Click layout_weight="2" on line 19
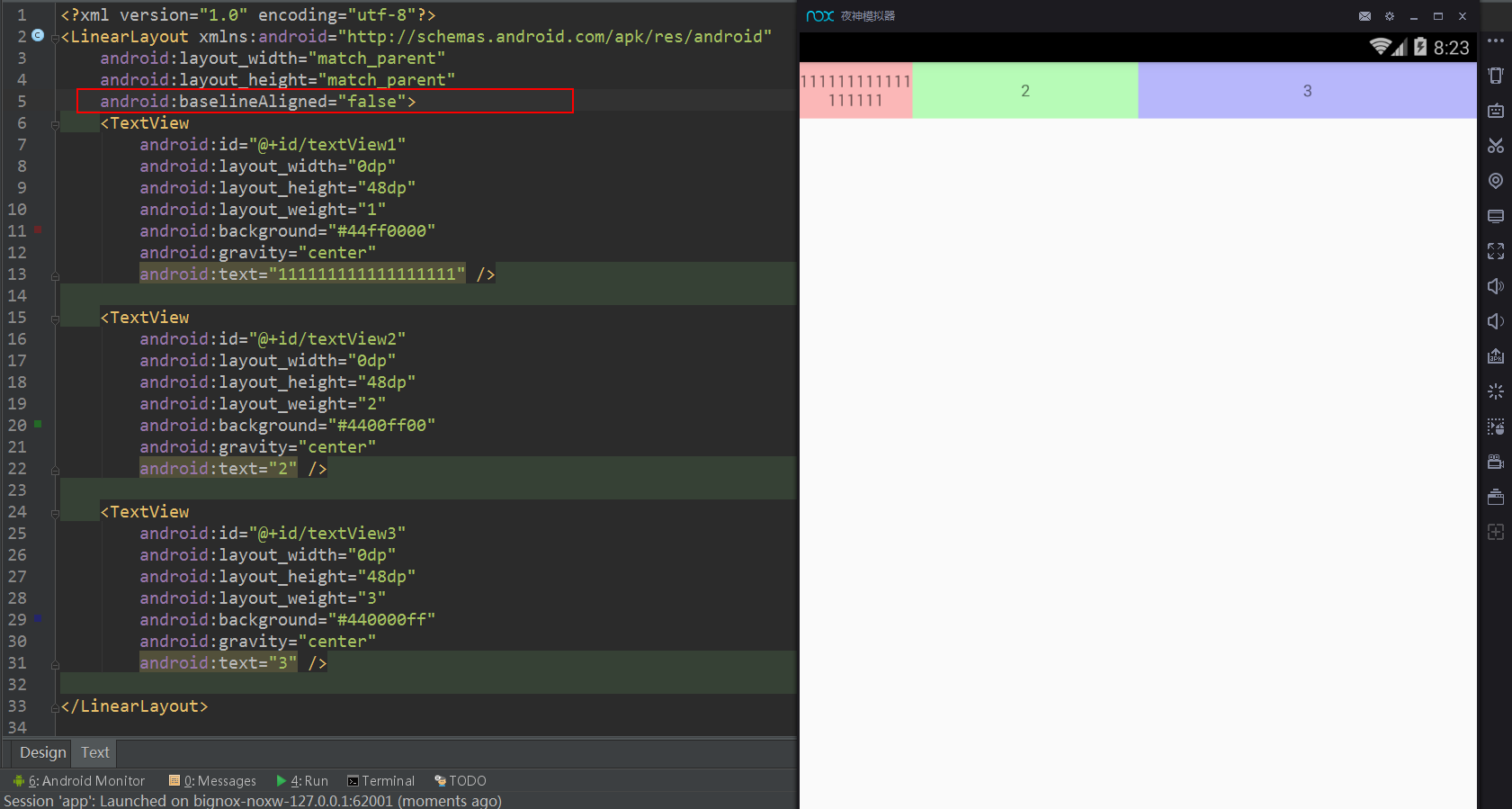The height and width of the screenshot is (809, 1512). [x=263, y=403]
